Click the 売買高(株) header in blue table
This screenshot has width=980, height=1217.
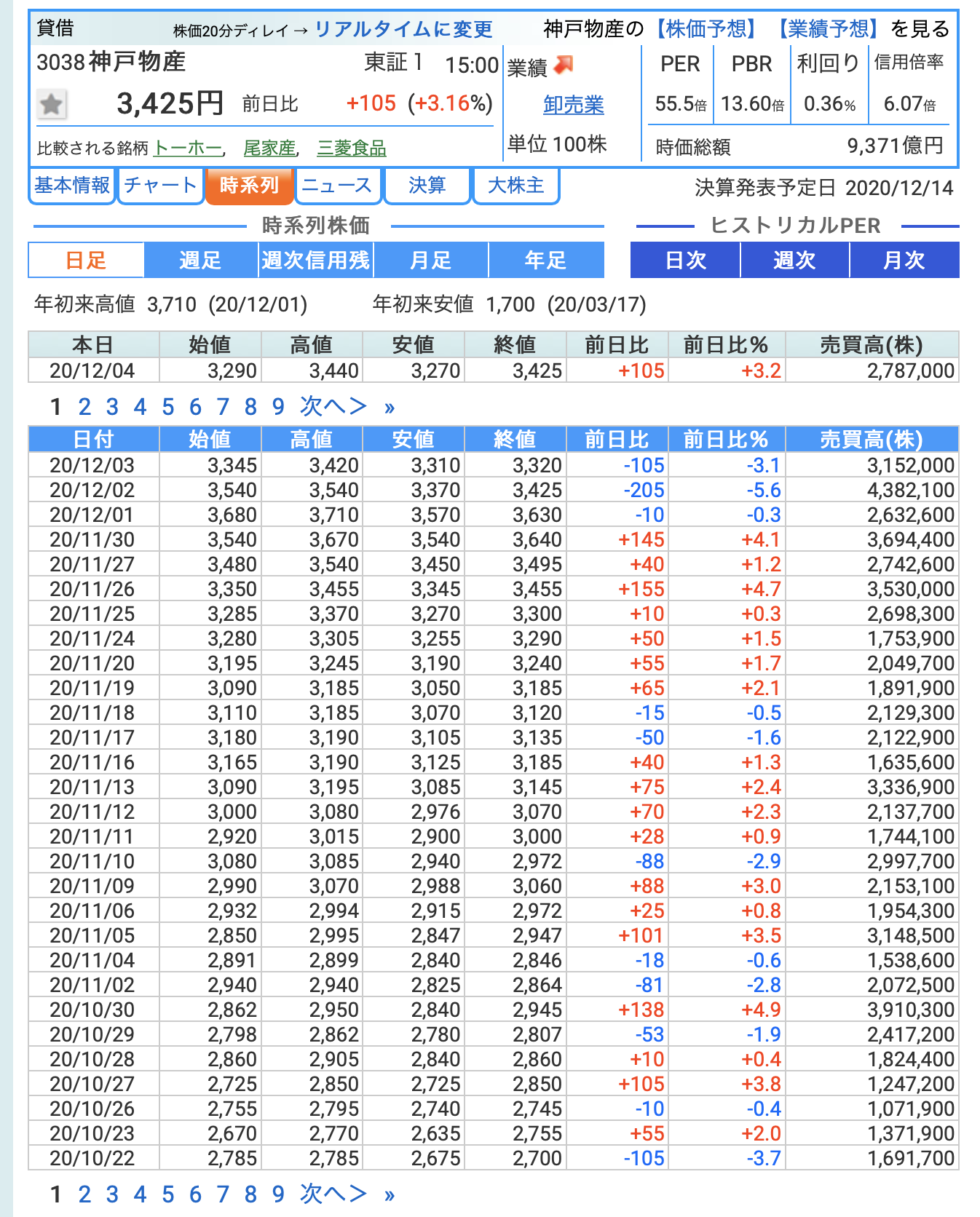872,440
